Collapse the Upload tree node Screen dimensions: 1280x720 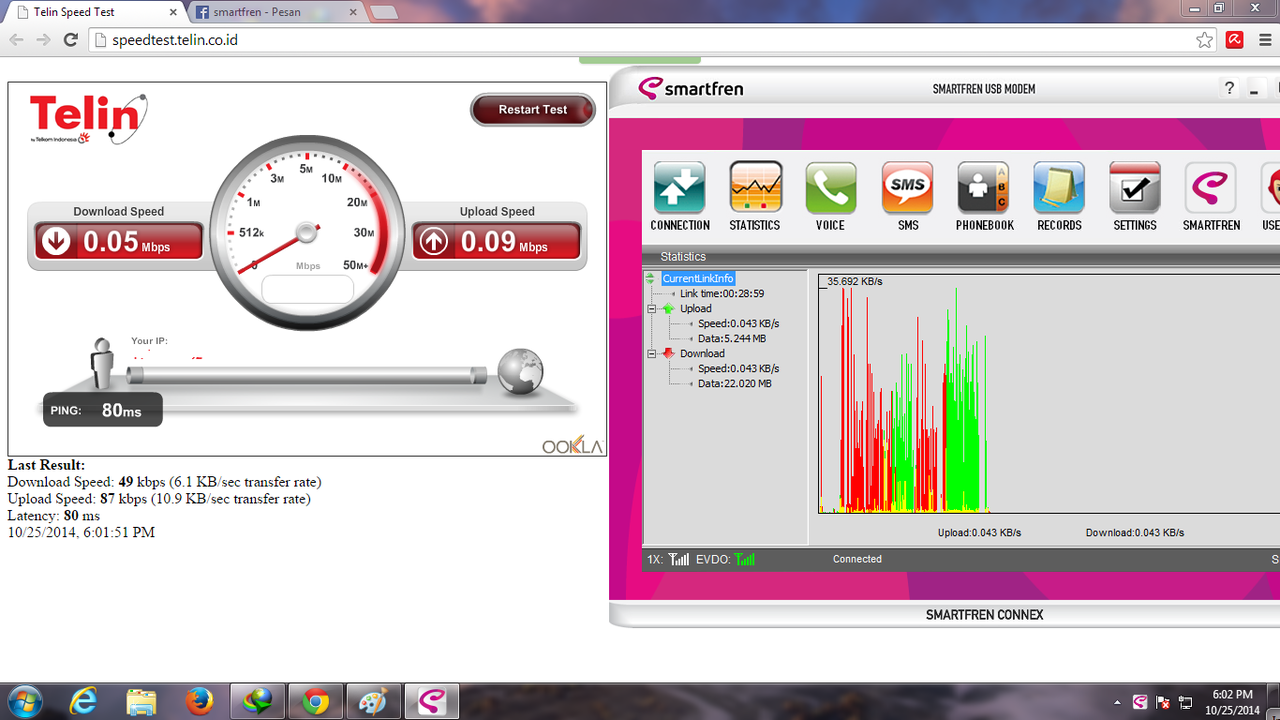[x=652, y=309]
